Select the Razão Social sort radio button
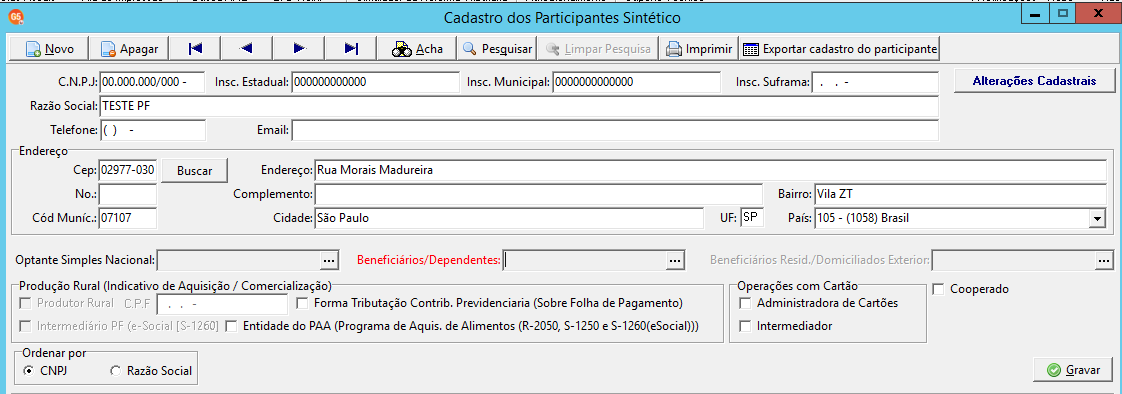The width and height of the screenshot is (1122, 394). point(116,370)
